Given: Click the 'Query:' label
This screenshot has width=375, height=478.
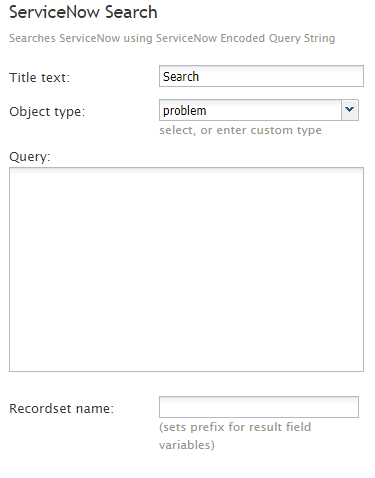Looking at the screenshot, I should (30, 156).
